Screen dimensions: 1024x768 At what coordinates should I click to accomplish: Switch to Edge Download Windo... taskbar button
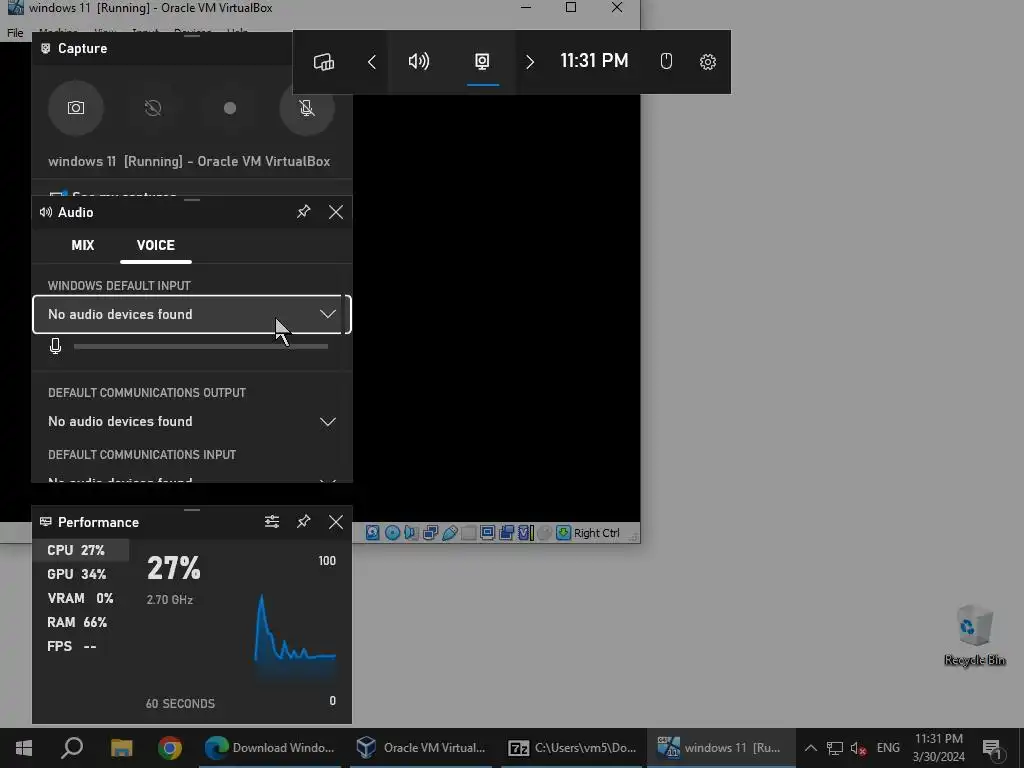tap(270, 748)
